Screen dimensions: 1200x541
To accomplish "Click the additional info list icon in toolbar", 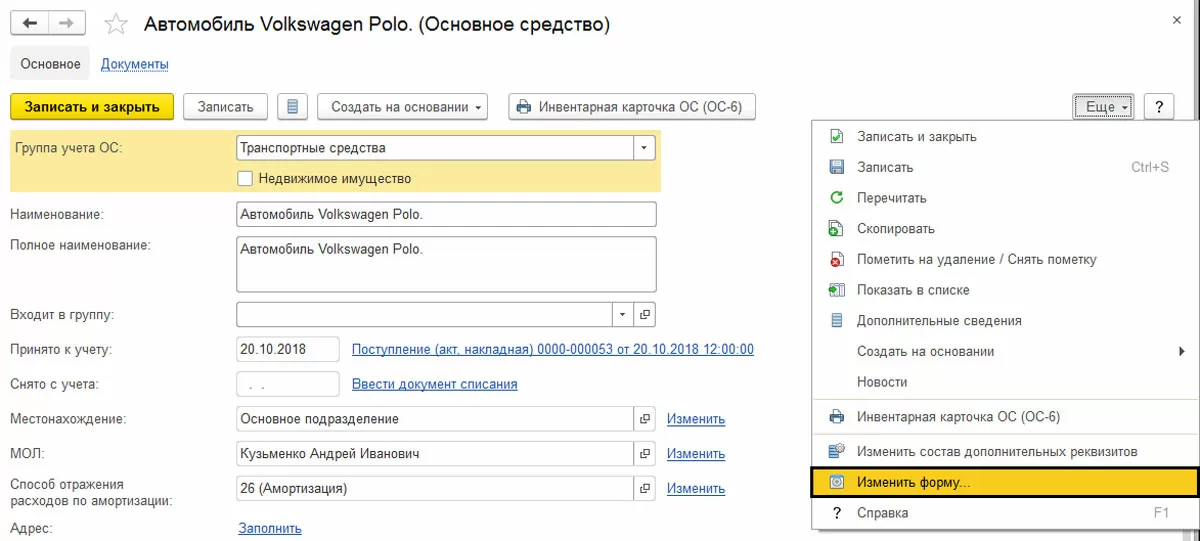I will click(x=292, y=107).
